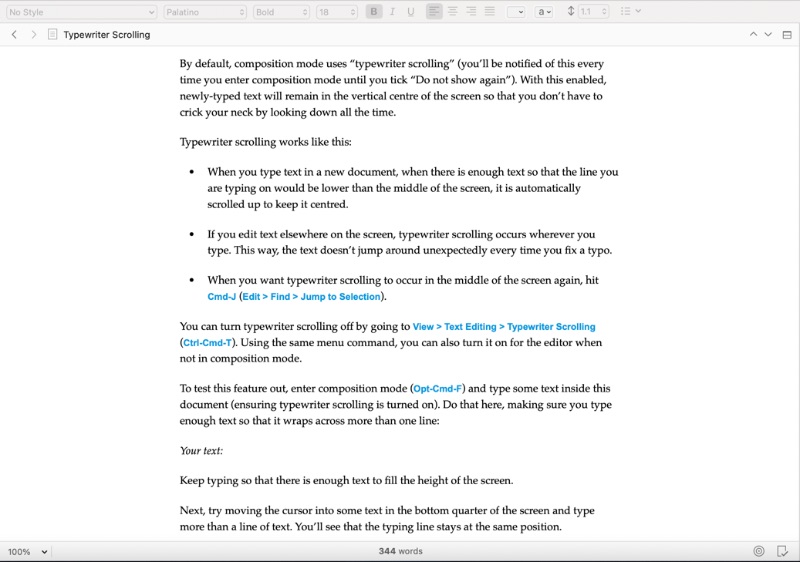Open the 1.1 line spacing dropdown
Screen dimensions: 800x562
pos(593,12)
